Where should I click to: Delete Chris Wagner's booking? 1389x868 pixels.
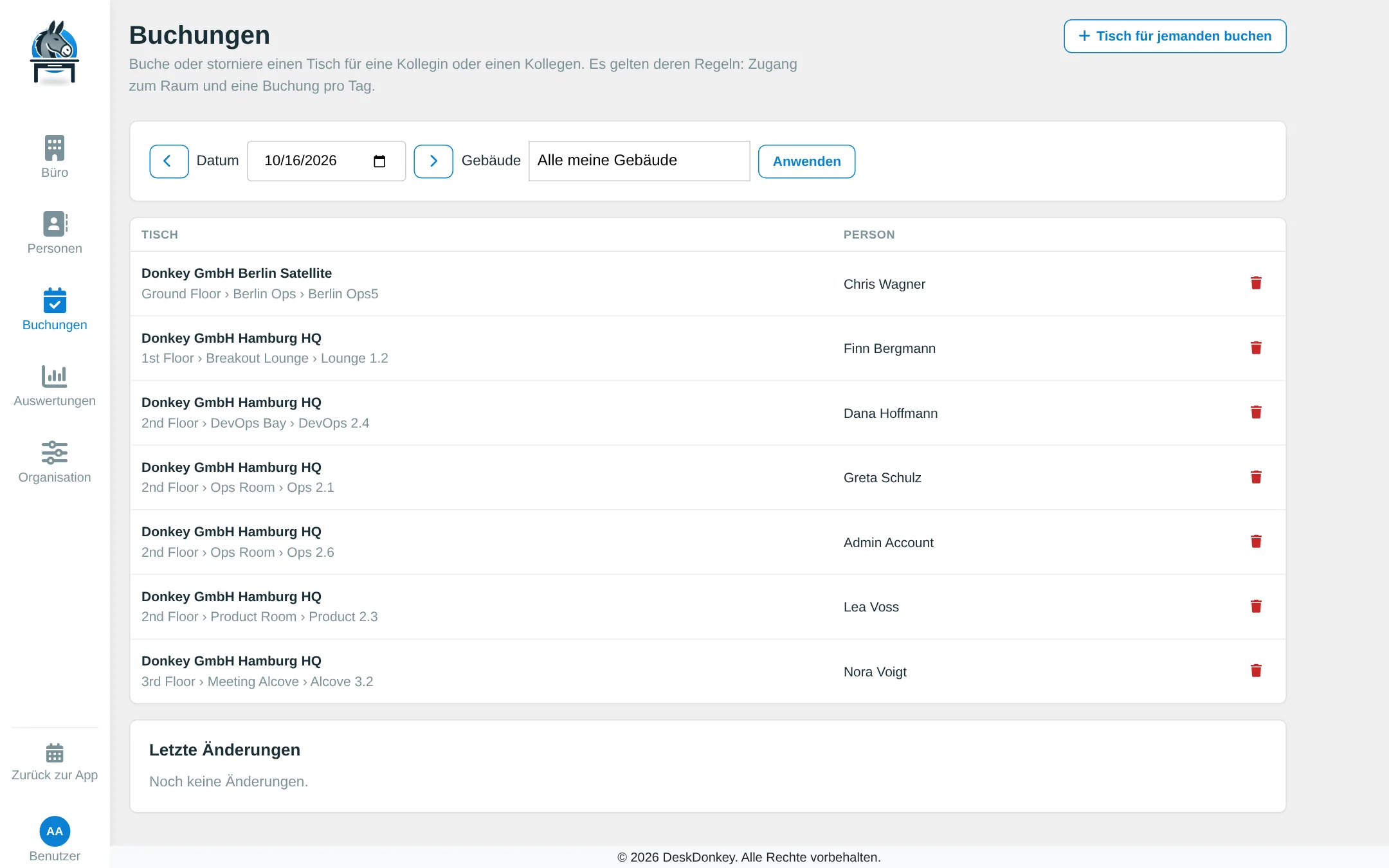[1256, 283]
